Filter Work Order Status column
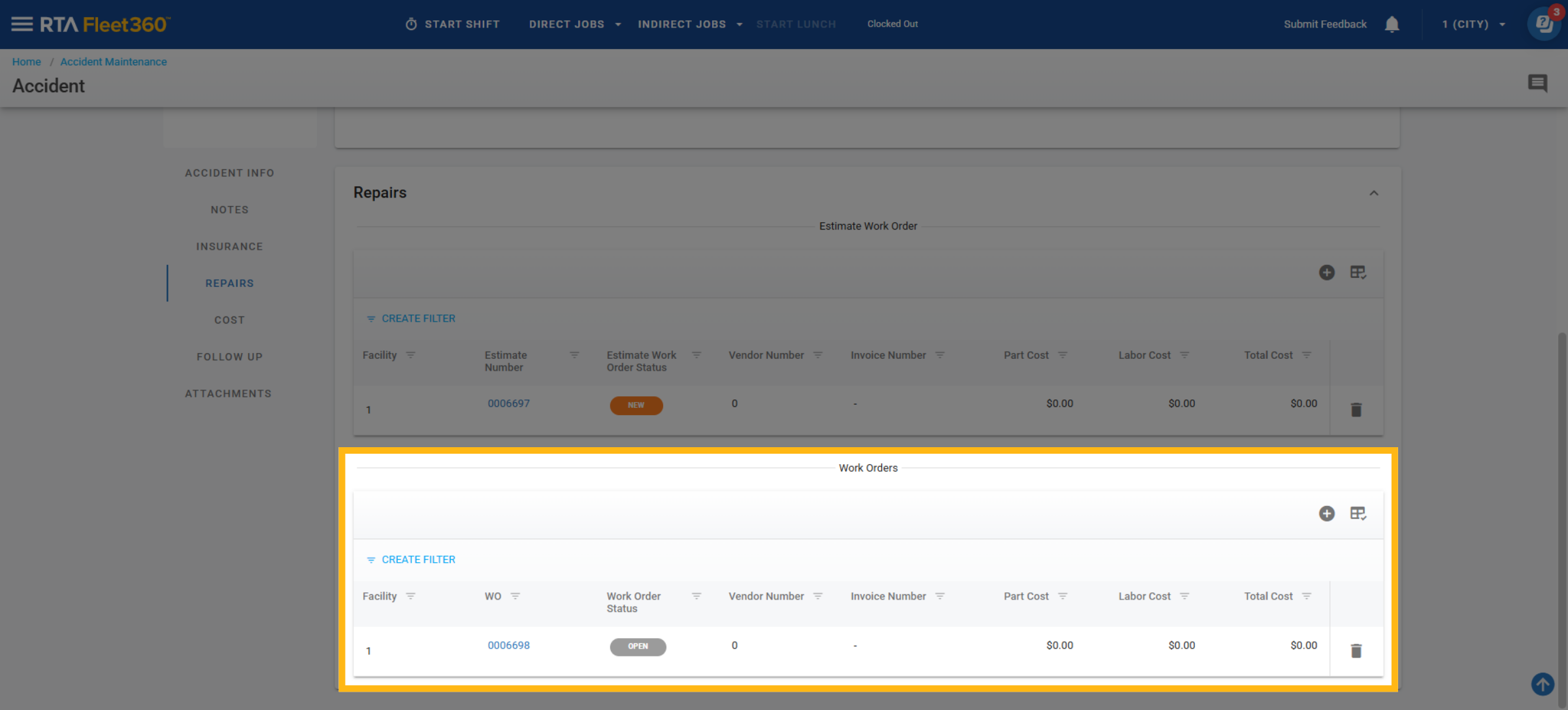1568x710 pixels. (x=696, y=596)
